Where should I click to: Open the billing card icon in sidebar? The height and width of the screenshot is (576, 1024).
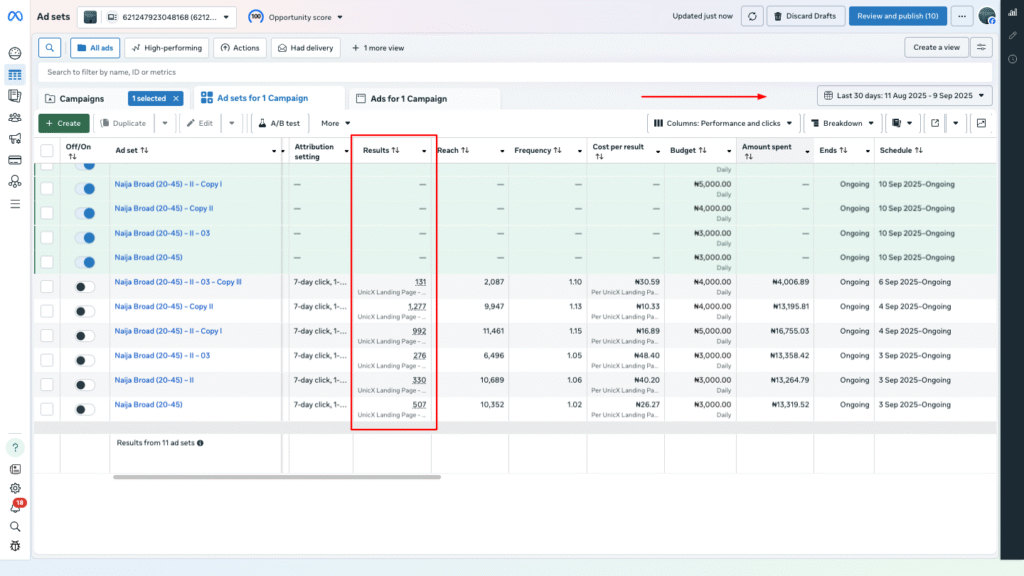(x=15, y=160)
